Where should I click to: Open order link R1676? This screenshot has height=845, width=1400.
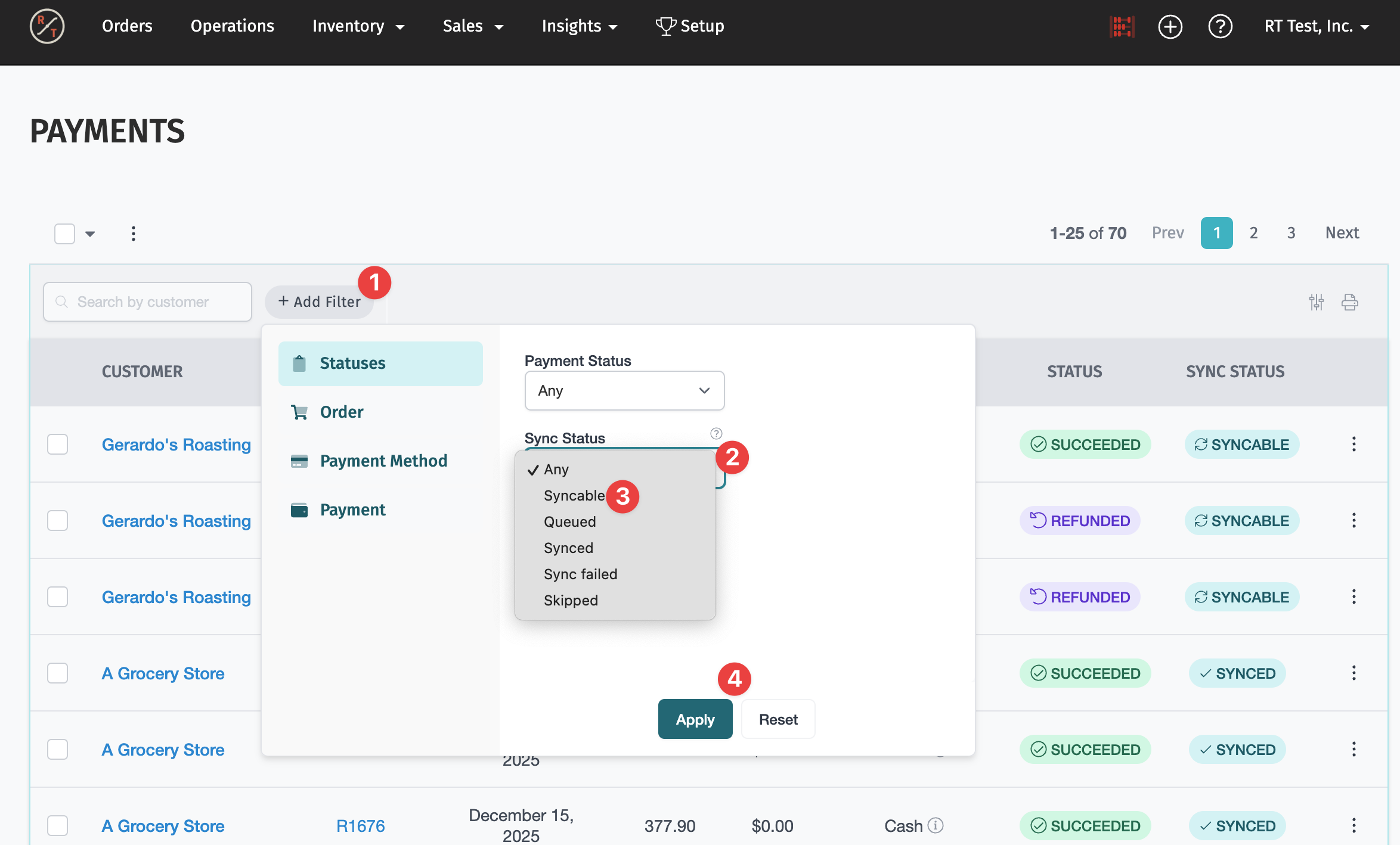[x=360, y=826]
